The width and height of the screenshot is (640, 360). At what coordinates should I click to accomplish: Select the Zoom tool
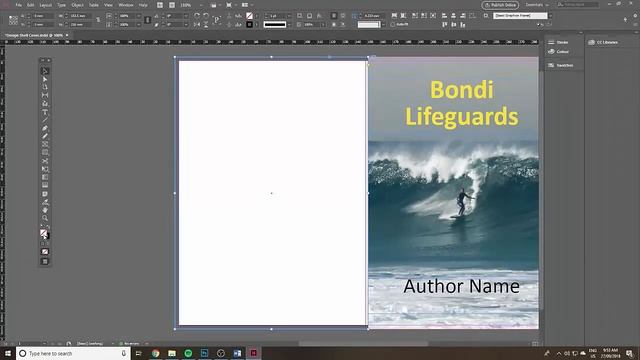pos(45,218)
